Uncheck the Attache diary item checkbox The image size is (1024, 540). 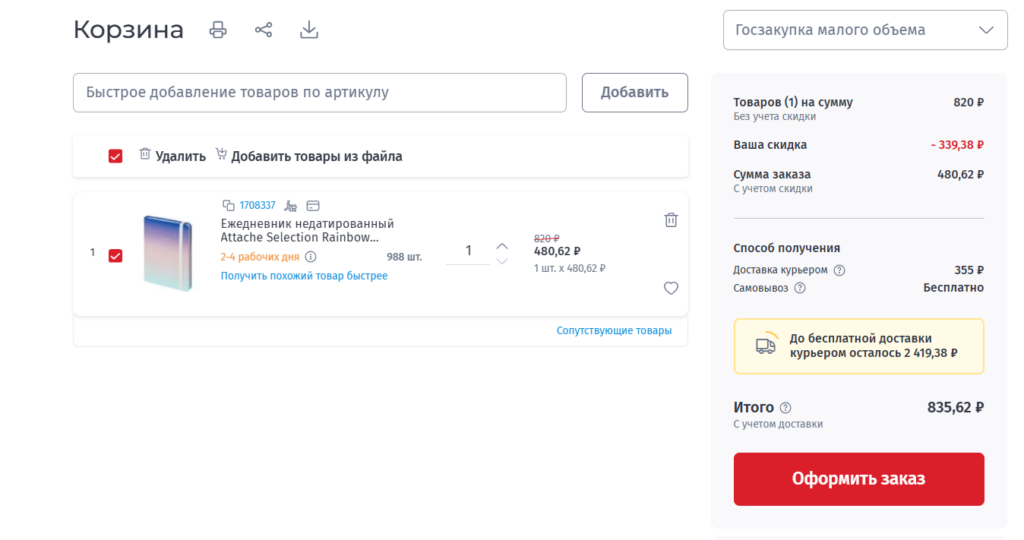(116, 255)
